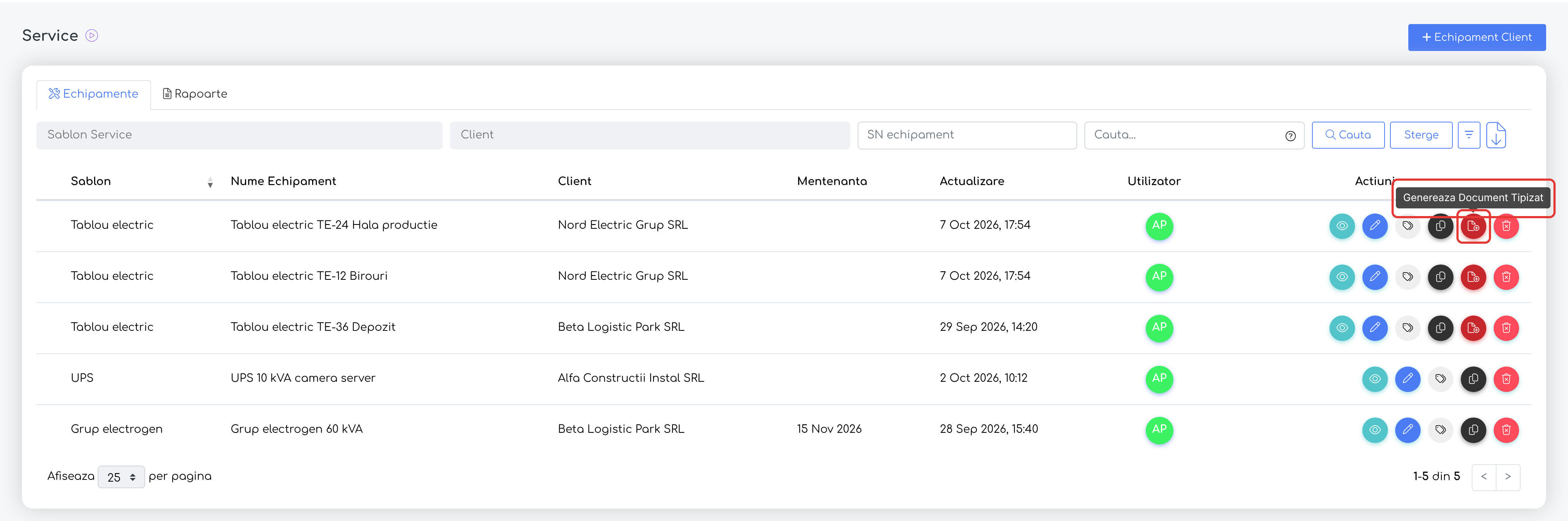Generate typed document for TE-36 Depozit
The image size is (1568, 521).
click(1474, 328)
